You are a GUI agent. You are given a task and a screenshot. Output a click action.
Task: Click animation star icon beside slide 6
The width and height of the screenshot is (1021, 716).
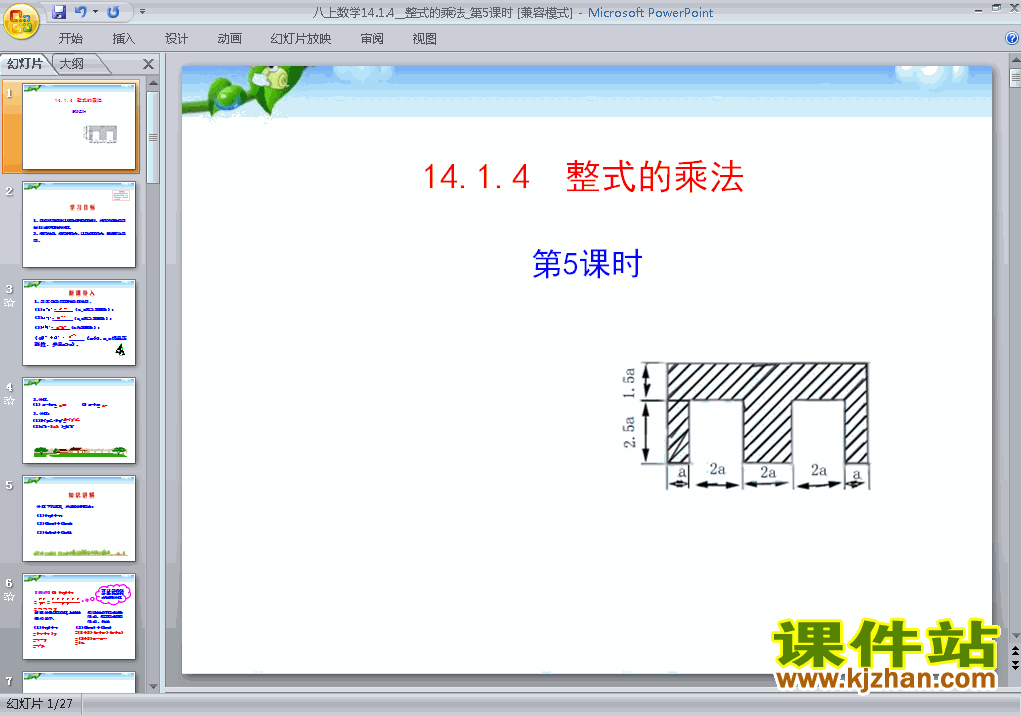click(9, 596)
